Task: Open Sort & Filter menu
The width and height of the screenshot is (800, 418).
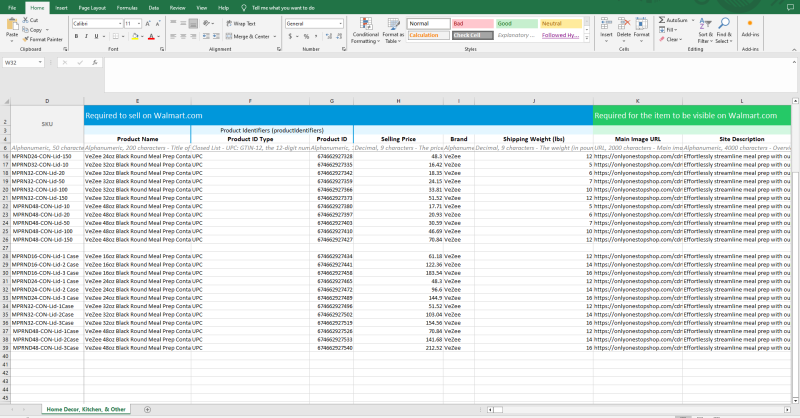Action: pyautogui.click(x=705, y=31)
